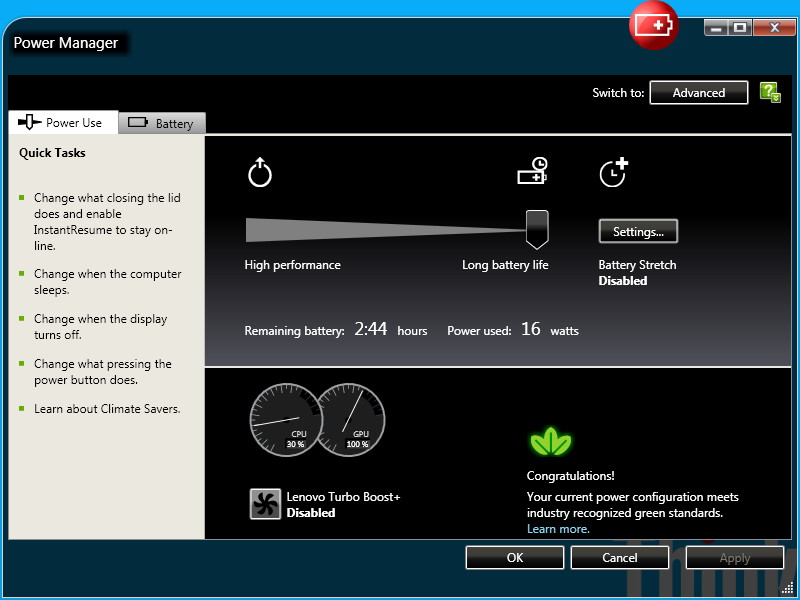Viewport: 800px width, 600px height.
Task: Open help via the green question-mark icon
Action: click(x=769, y=93)
